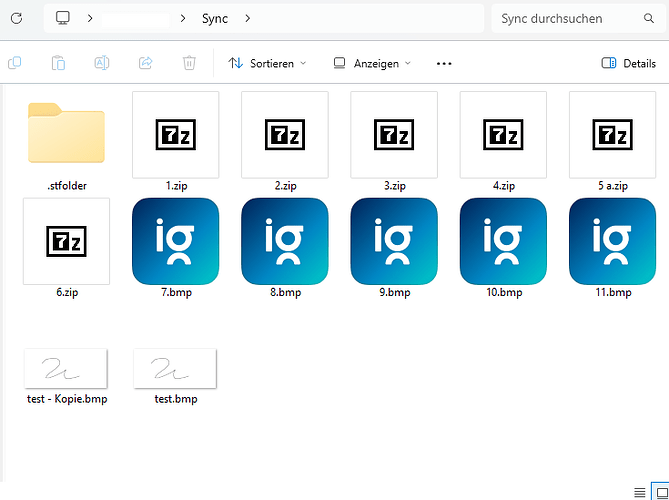Click the 'test - Kopie.bmp' file name label
Screen dimensions: 669x500
point(67,399)
